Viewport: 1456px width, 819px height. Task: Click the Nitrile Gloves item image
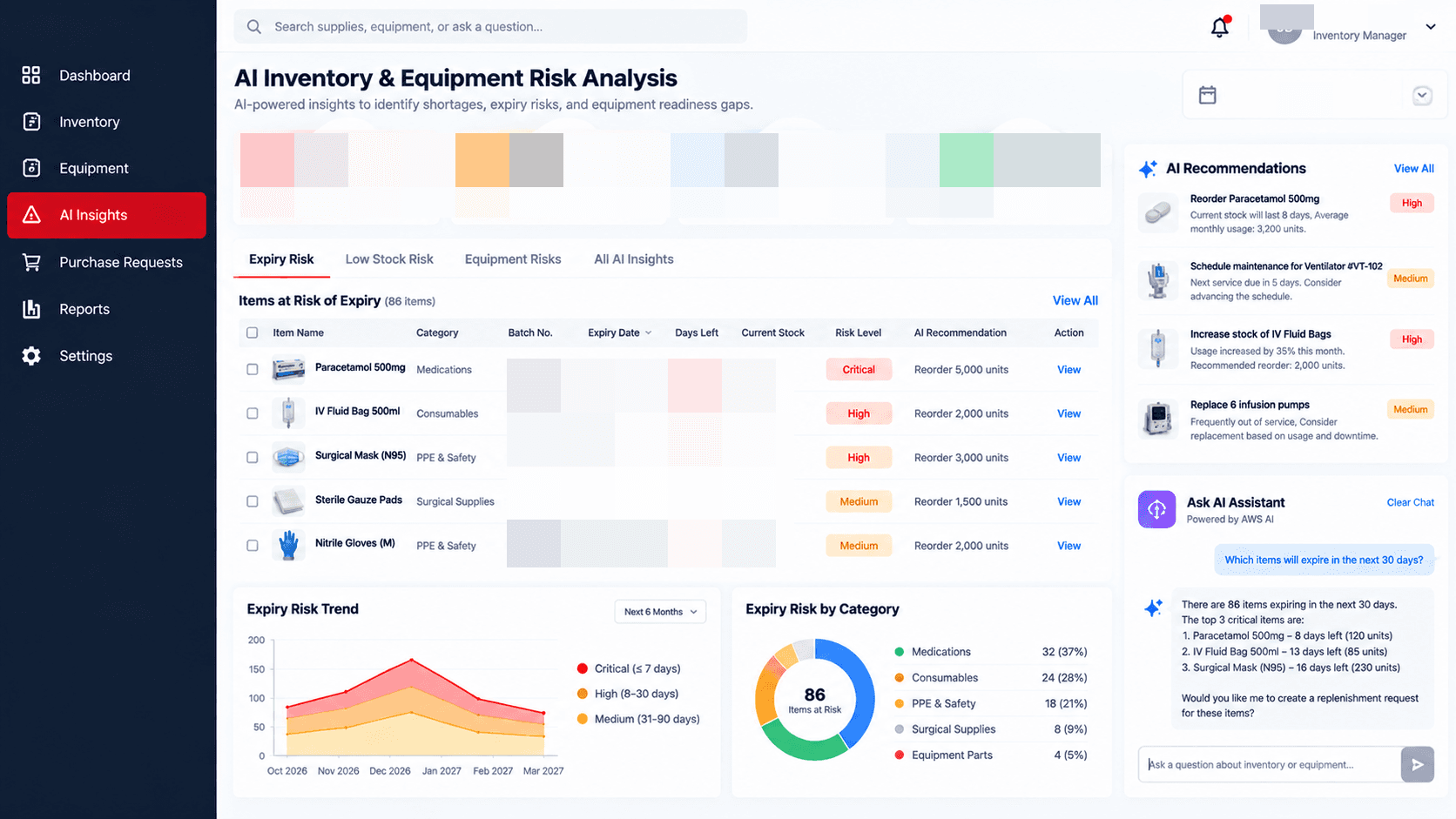288,546
